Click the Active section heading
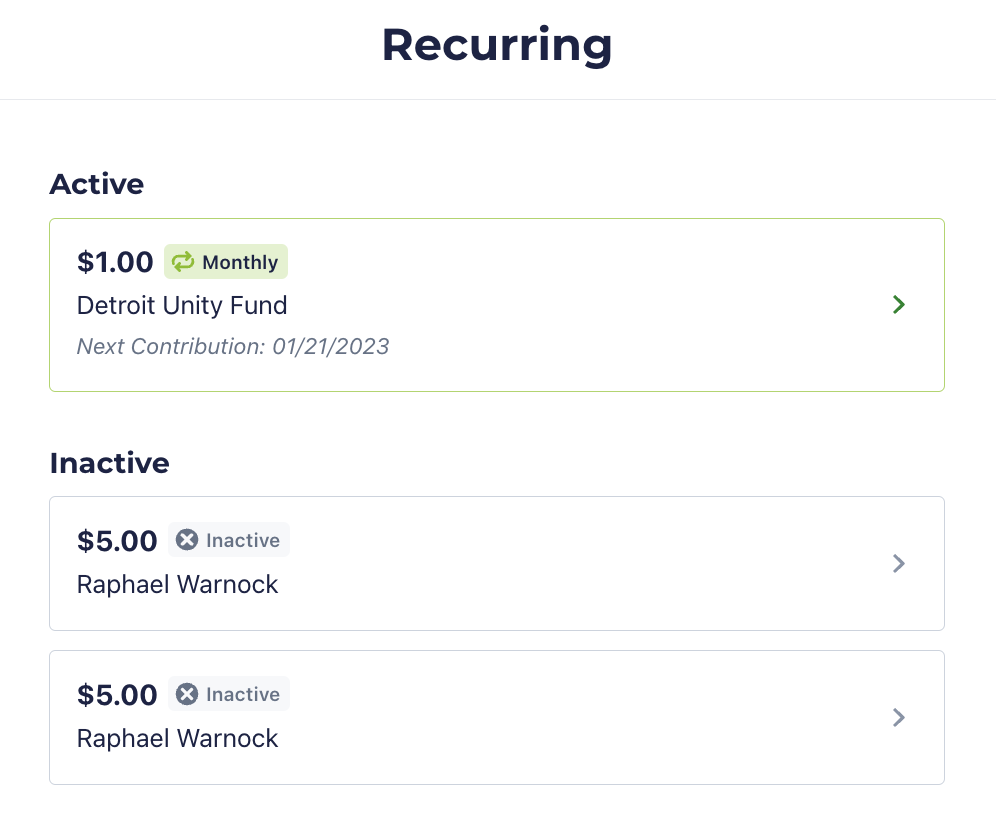 pos(97,184)
